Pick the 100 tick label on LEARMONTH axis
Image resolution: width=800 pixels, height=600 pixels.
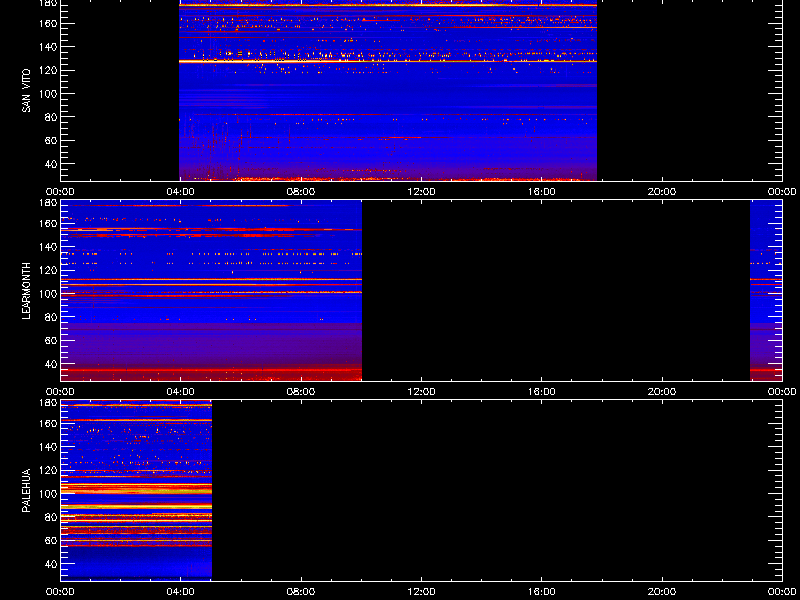click(49, 294)
